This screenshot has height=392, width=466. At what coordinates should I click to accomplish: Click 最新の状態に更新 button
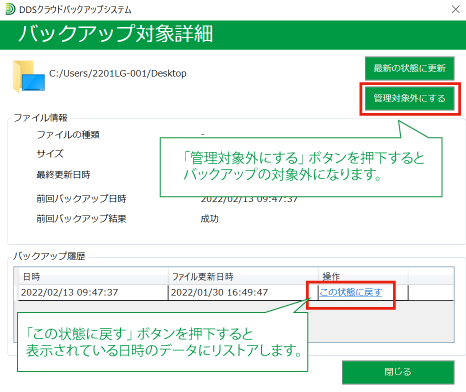pyautogui.click(x=409, y=68)
